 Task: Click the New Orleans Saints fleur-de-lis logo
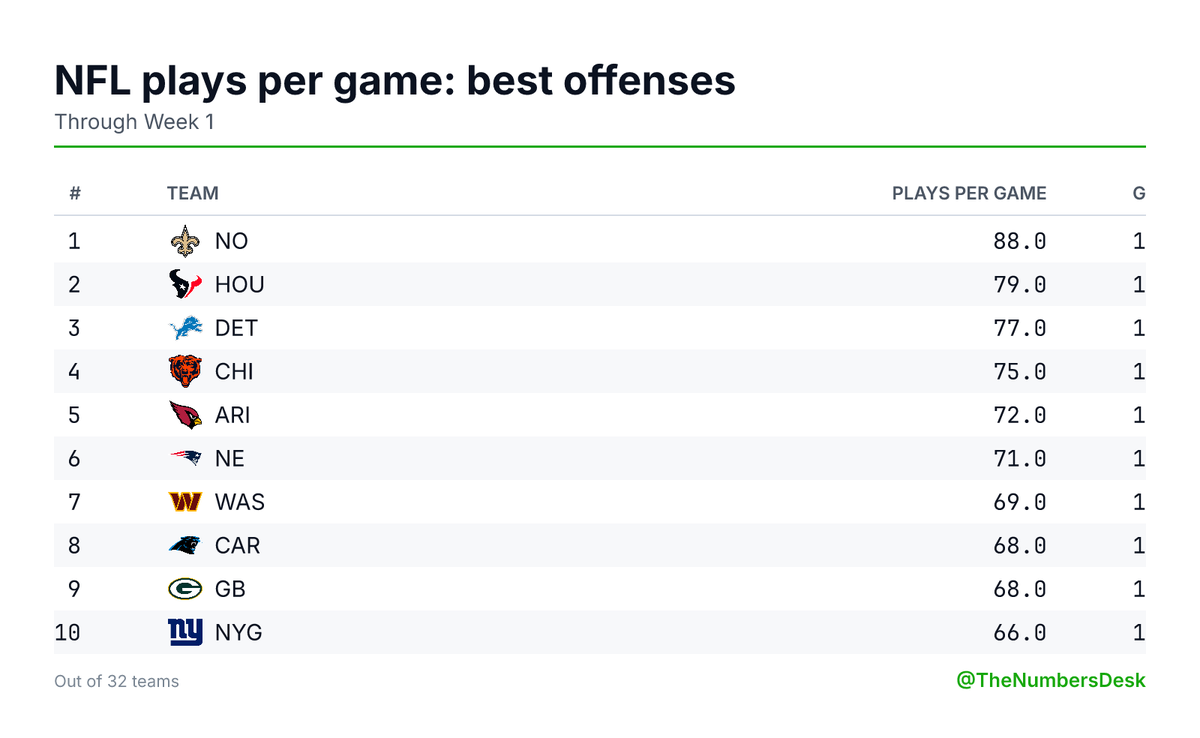click(x=185, y=241)
